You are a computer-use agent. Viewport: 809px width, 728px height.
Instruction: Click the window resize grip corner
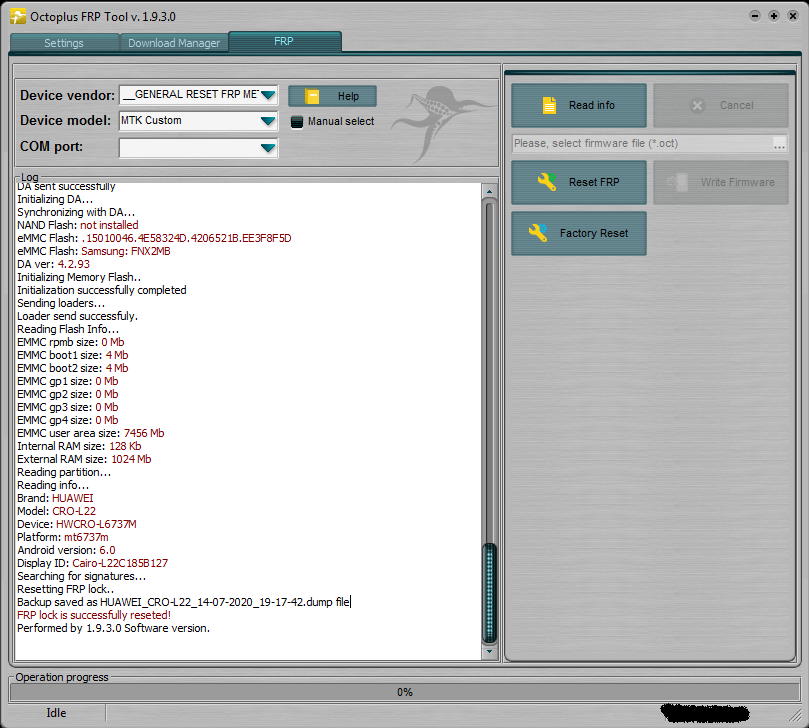point(795,715)
